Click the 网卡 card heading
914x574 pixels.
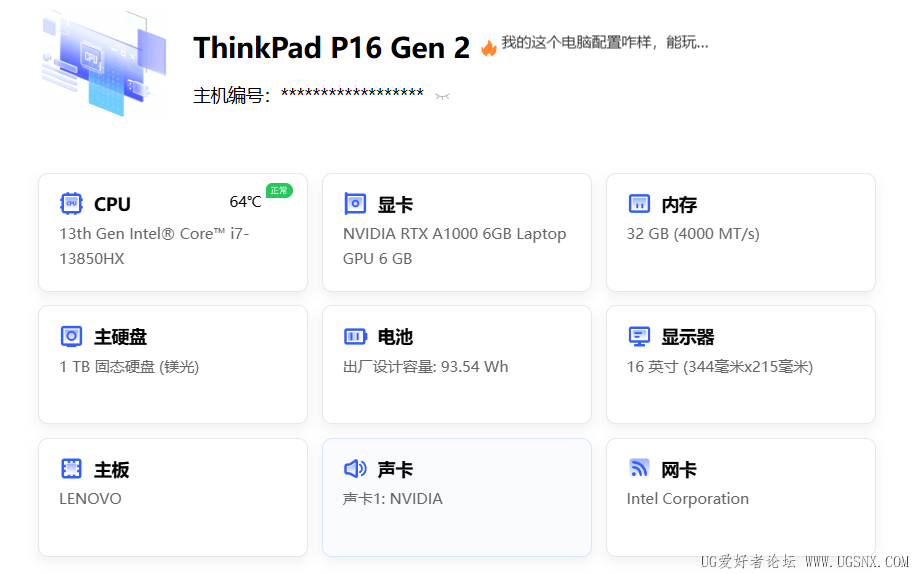[x=679, y=469]
